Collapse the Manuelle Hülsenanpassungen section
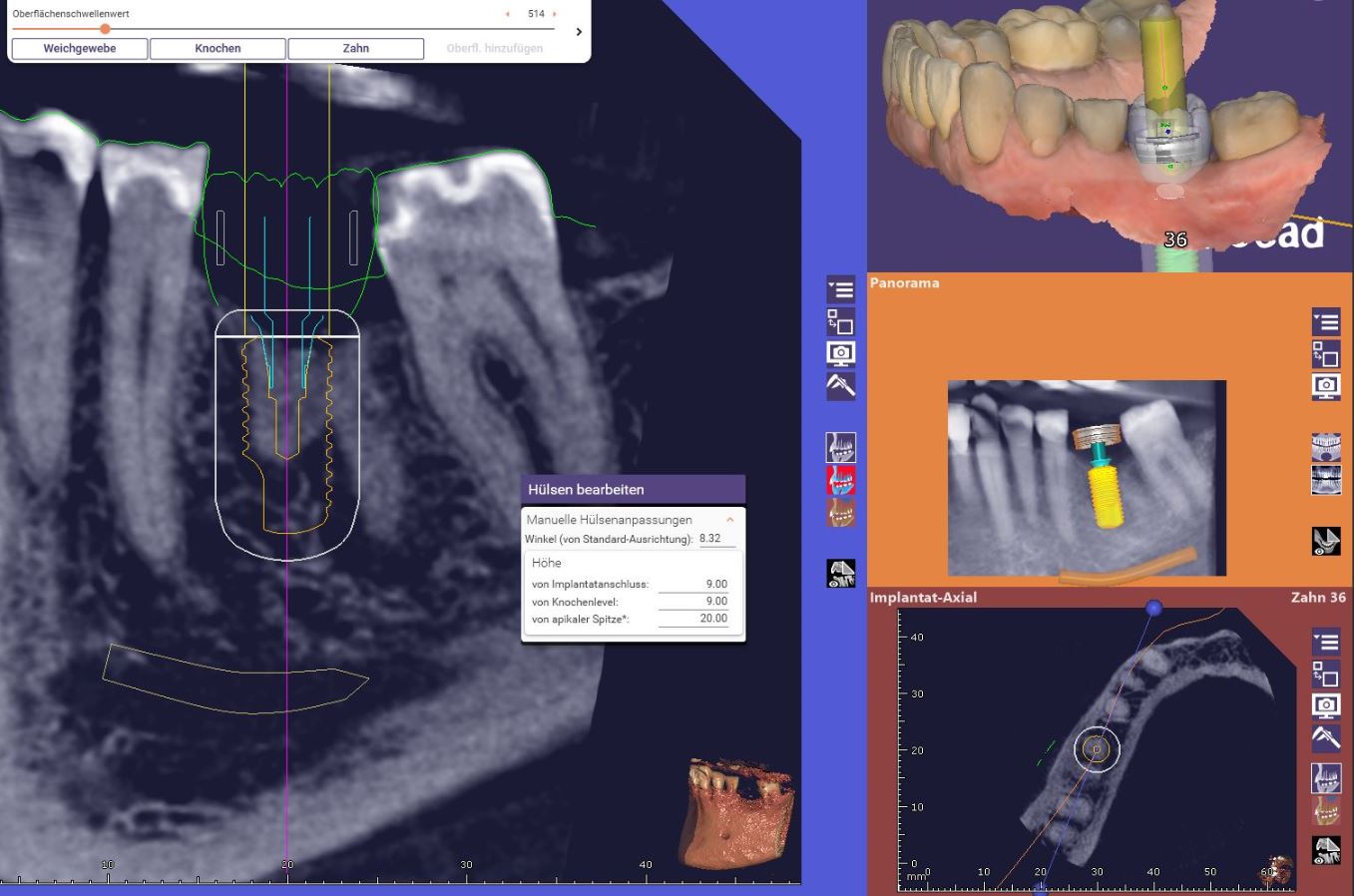1354x896 pixels. 729,520
